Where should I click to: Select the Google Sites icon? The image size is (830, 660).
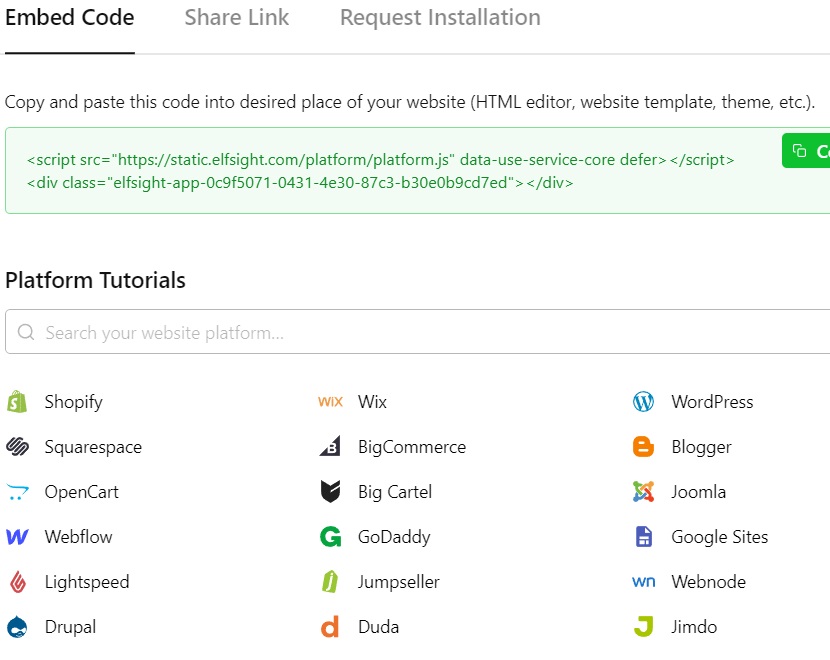(643, 536)
